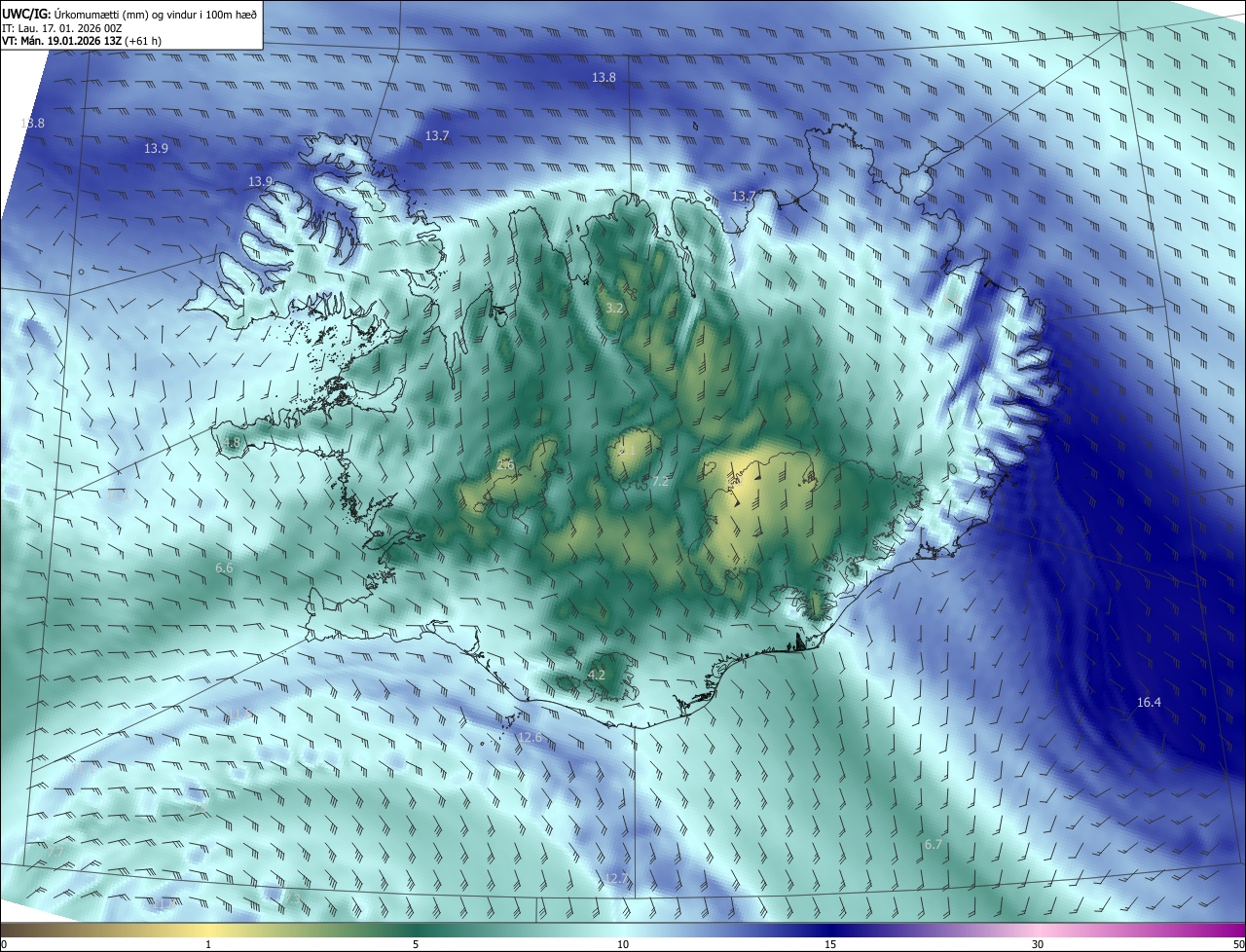Select the 'IT: Lau. 17. 01. 2026 00Z' line
The width and height of the screenshot is (1246, 952).
click(62, 28)
